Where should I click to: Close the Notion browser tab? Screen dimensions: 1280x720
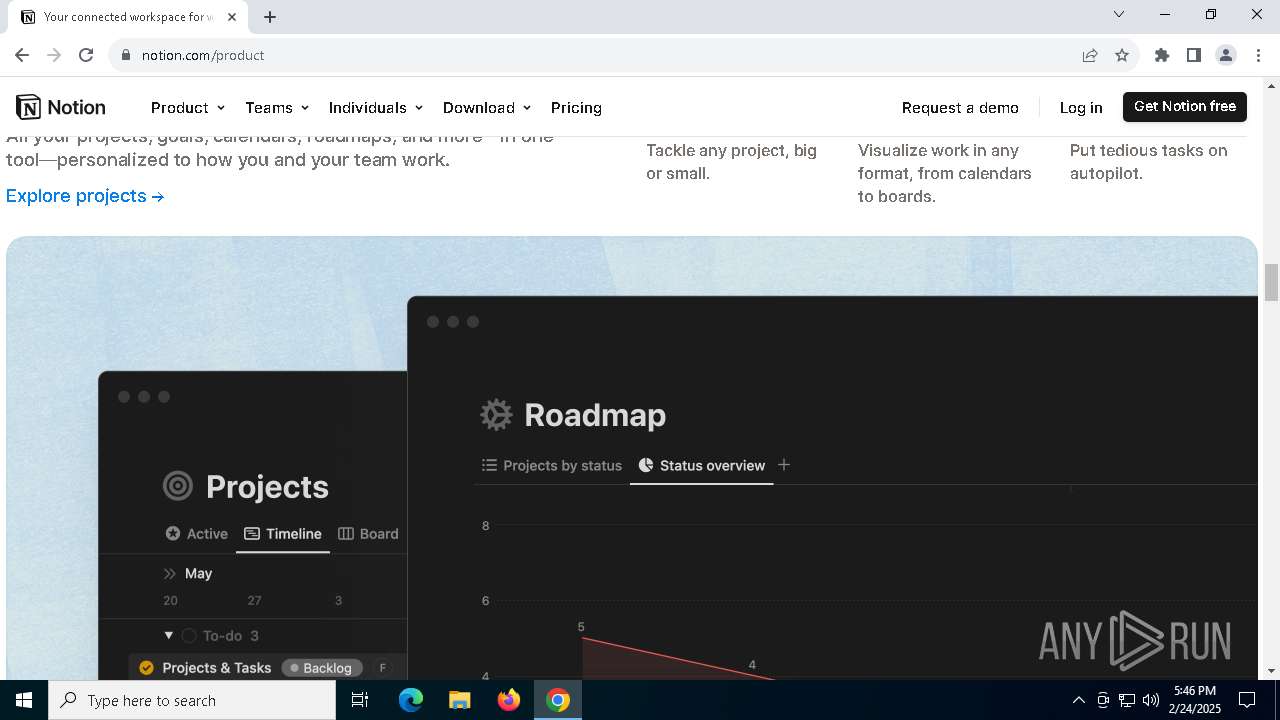[233, 17]
